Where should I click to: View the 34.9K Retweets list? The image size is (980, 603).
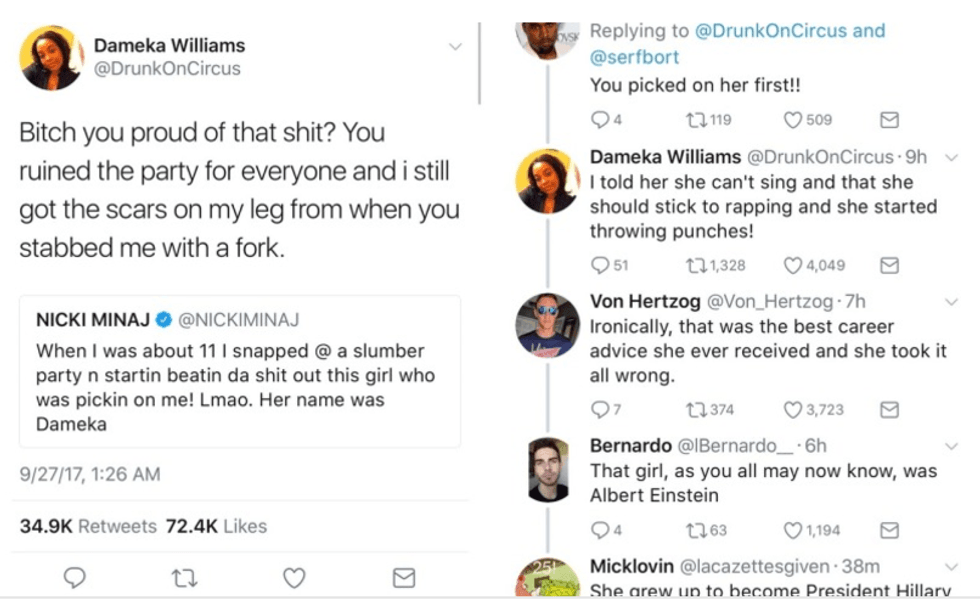click(x=88, y=526)
